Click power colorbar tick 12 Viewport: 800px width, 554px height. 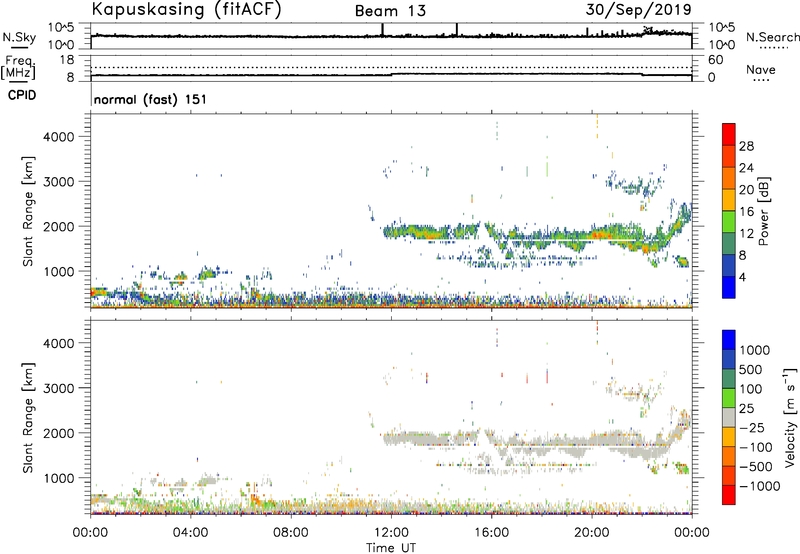[x=746, y=234]
